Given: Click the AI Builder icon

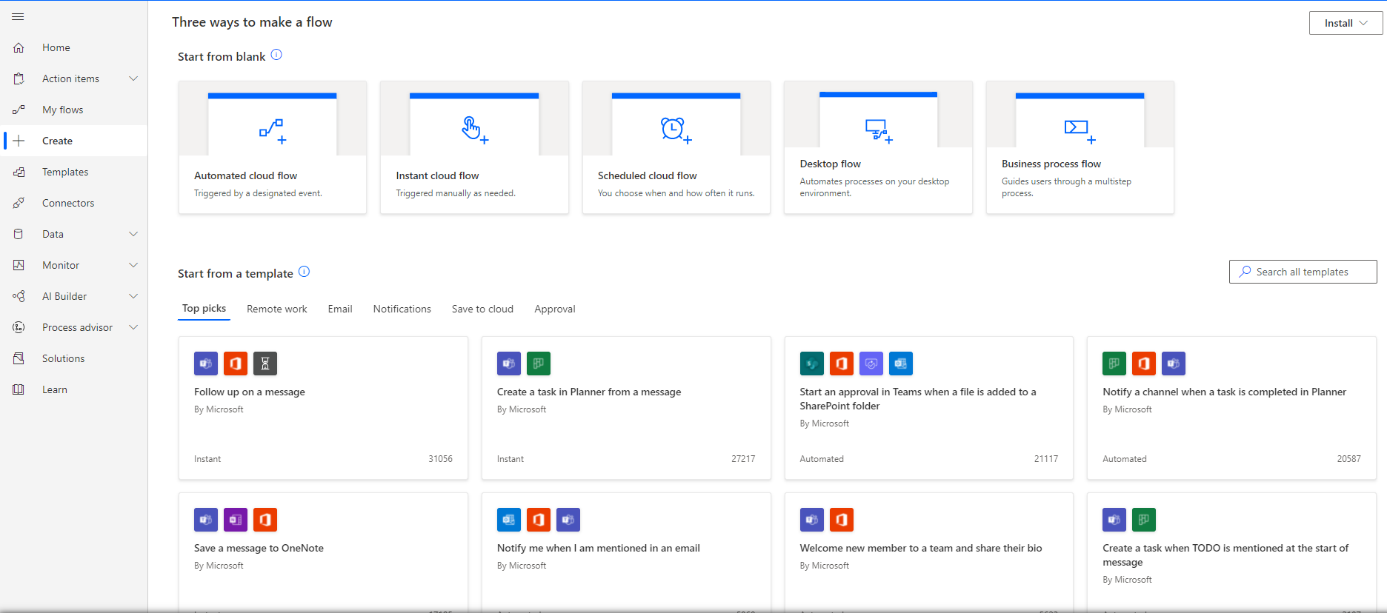Looking at the screenshot, I should [18, 296].
